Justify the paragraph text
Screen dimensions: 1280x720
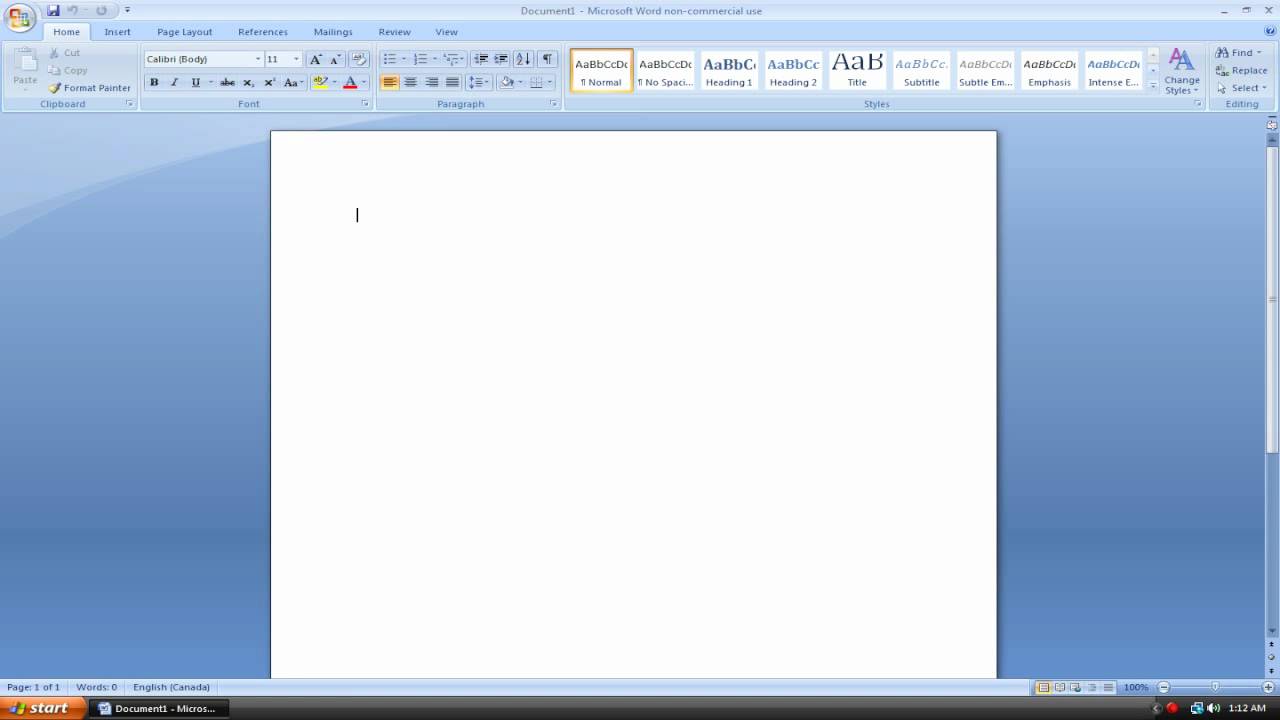coord(452,82)
